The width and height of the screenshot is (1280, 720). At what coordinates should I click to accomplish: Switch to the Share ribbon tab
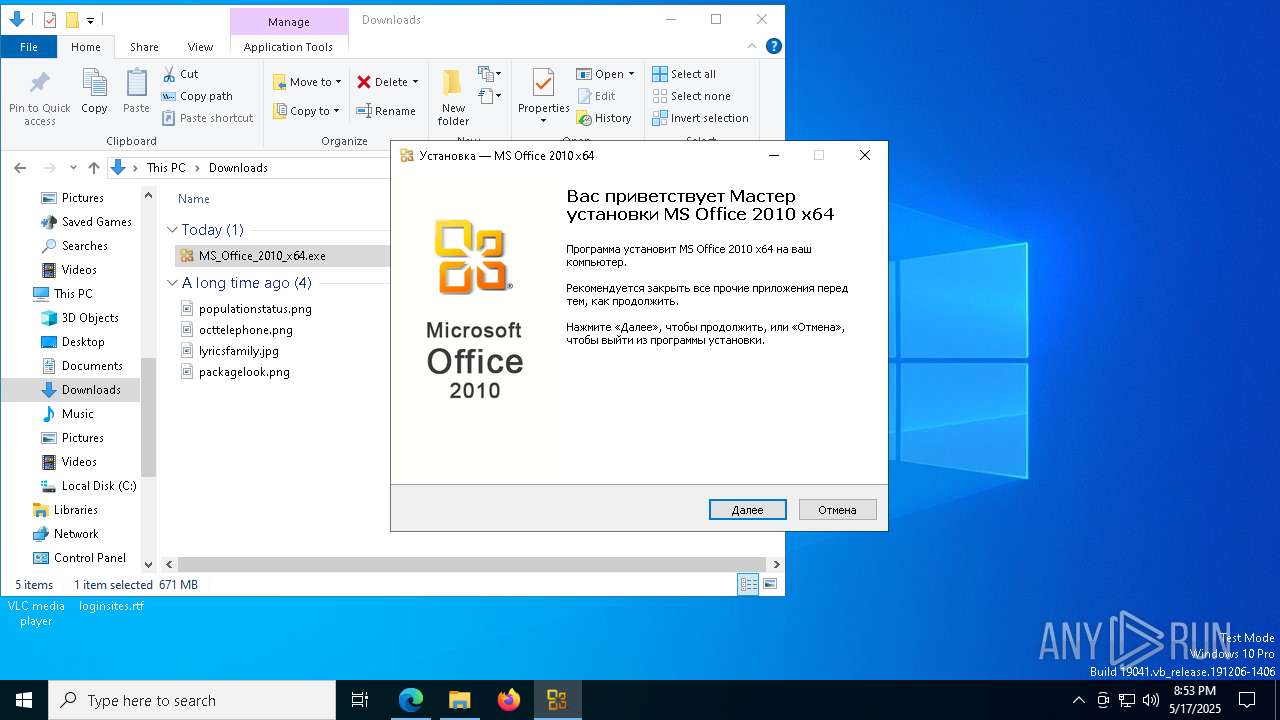point(144,47)
